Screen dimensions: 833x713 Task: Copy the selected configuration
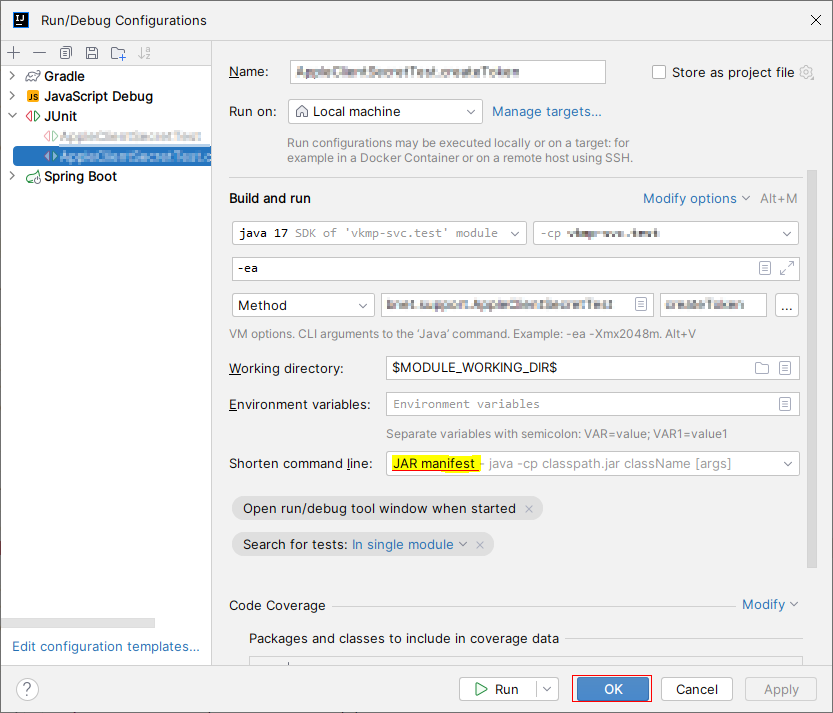(66, 53)
